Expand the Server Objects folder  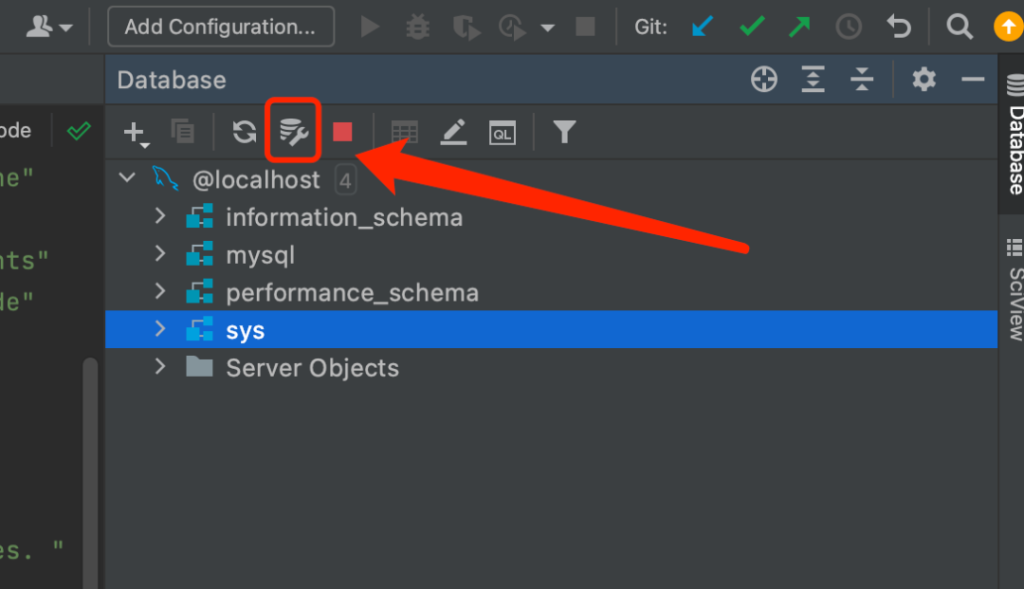click(160, 367)
